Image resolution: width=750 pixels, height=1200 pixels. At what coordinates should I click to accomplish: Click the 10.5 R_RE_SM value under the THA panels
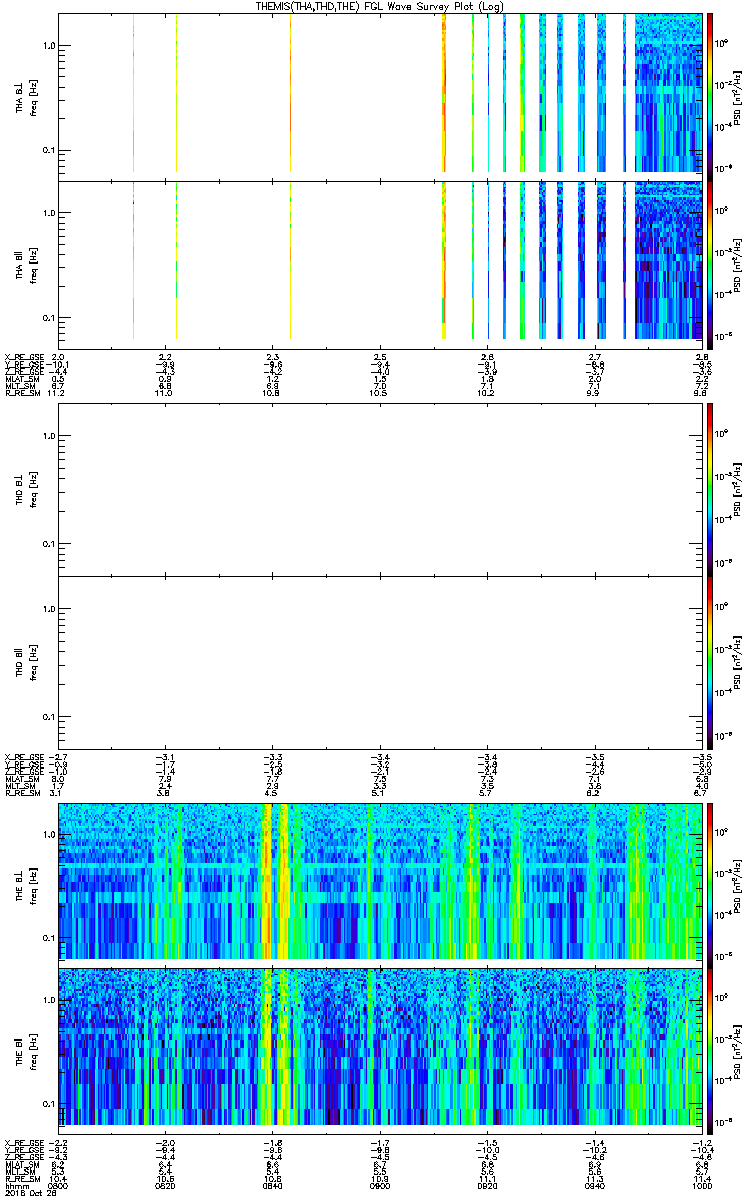(x=381, y=394)
